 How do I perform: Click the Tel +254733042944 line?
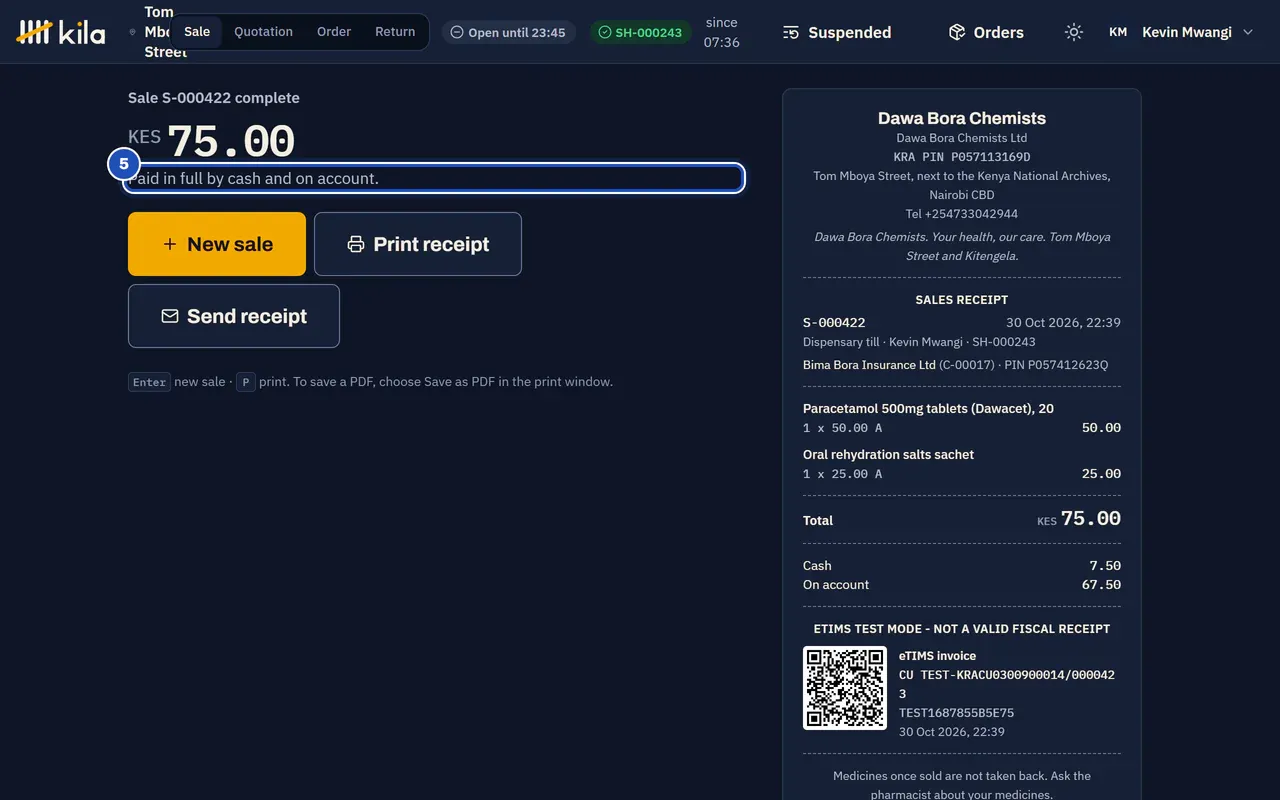(x=962, y=214)
